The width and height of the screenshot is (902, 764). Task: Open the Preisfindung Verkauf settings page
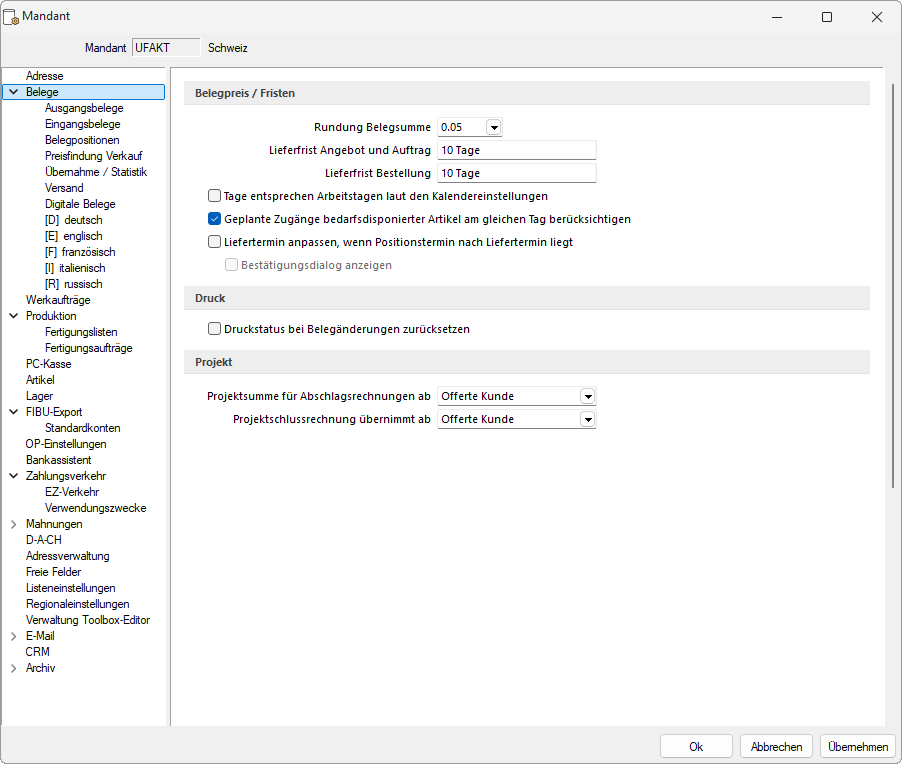coord(93,156)
